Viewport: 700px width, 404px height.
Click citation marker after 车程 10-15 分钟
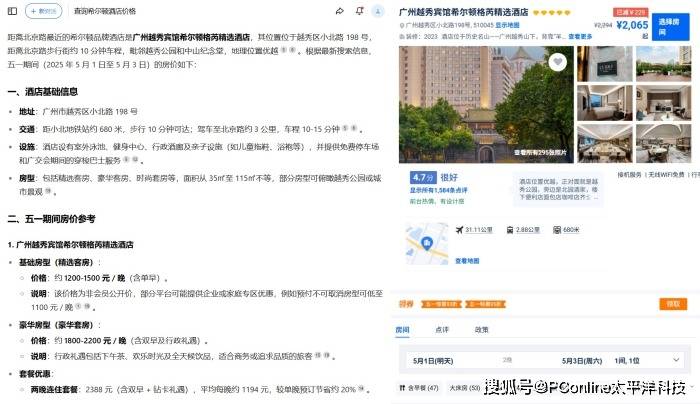click(x=350, y=129)
